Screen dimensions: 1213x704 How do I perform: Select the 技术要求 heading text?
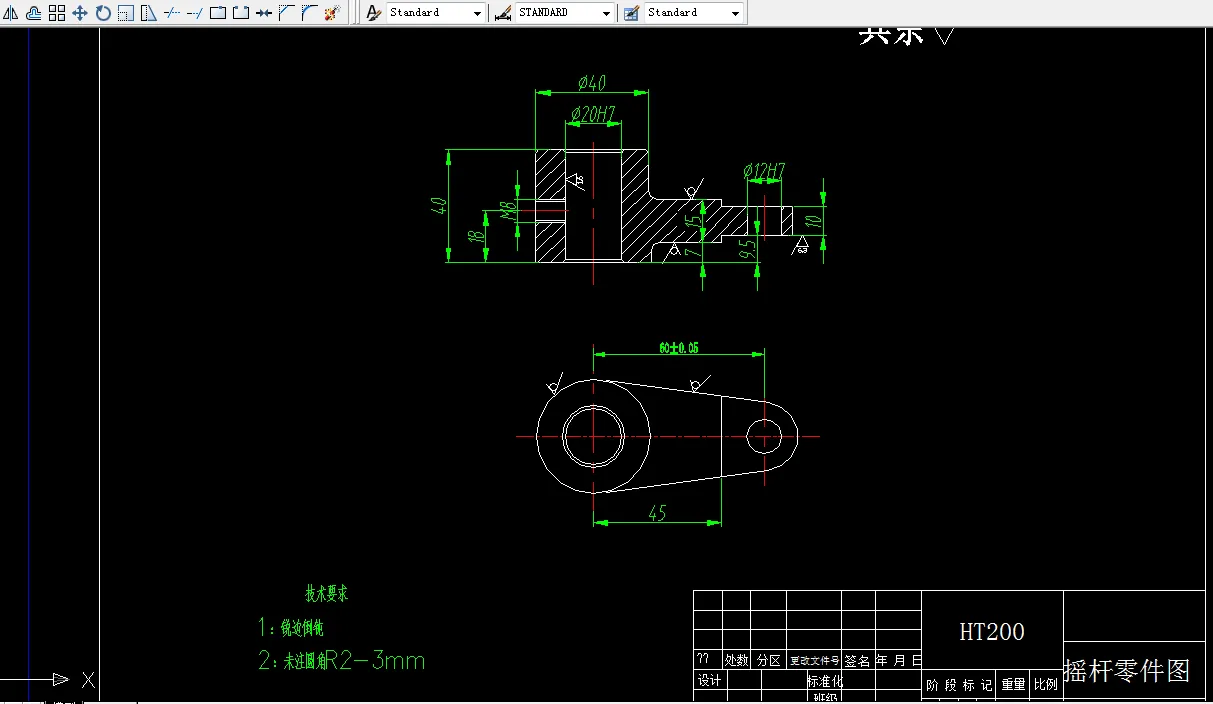tap(327, 594)
